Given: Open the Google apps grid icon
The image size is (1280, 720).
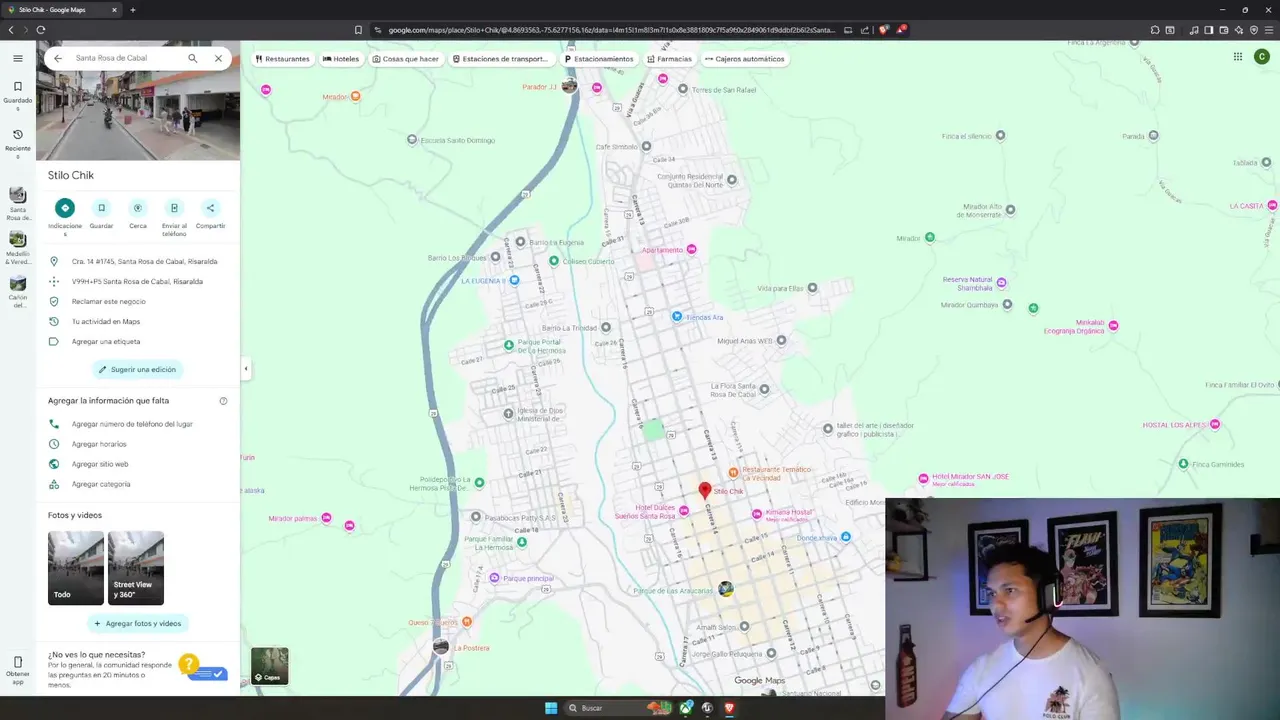Looking at the screenshot, I should [1238, 57].
